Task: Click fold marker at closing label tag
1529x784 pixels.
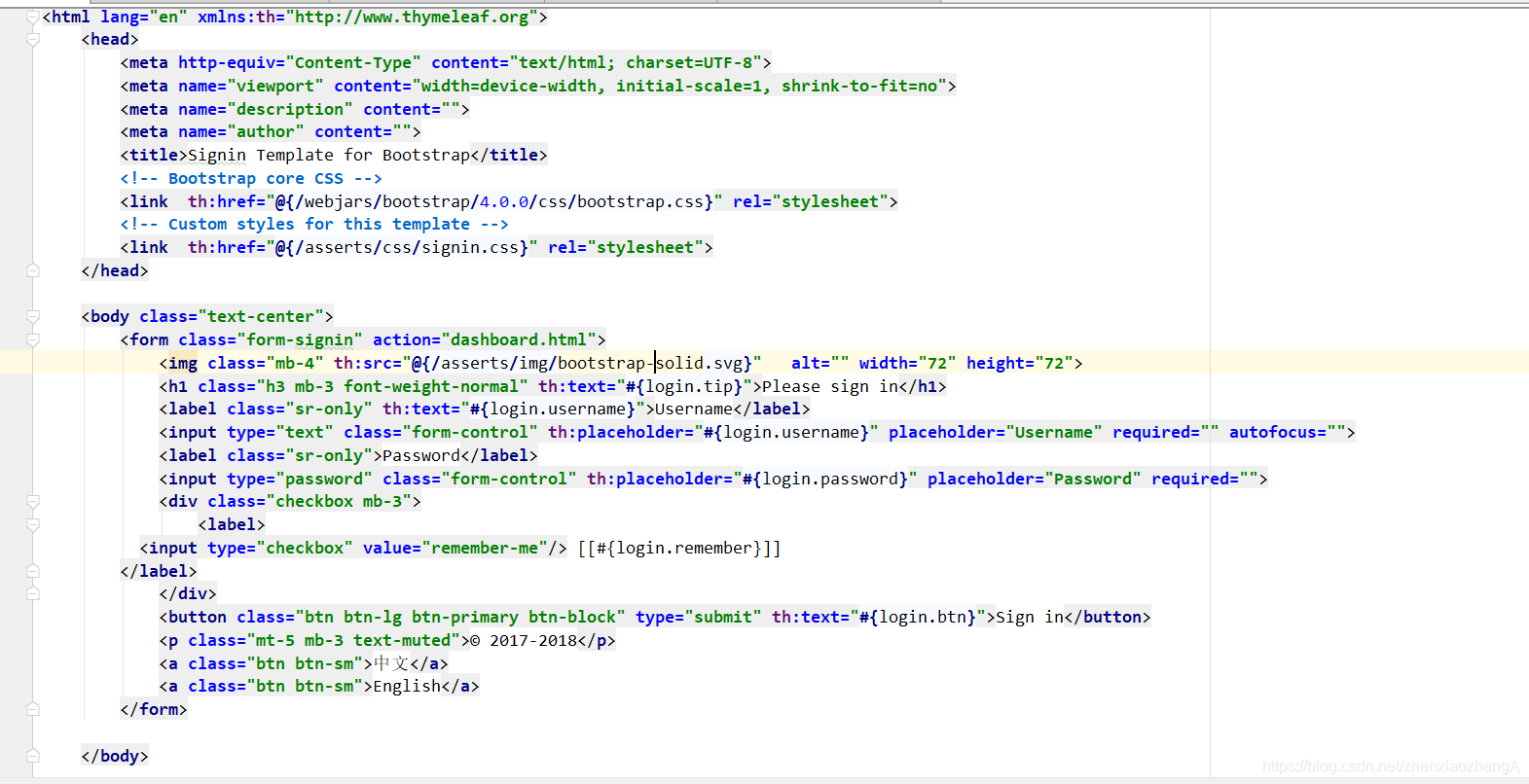Action: click(x=33, y=571)
